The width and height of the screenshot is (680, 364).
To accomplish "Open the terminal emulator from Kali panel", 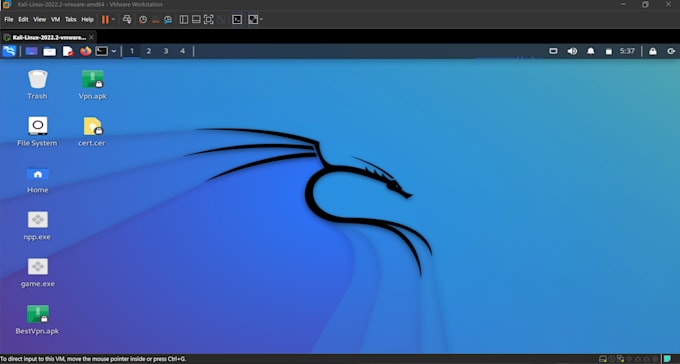I will [x=101, y=51].
